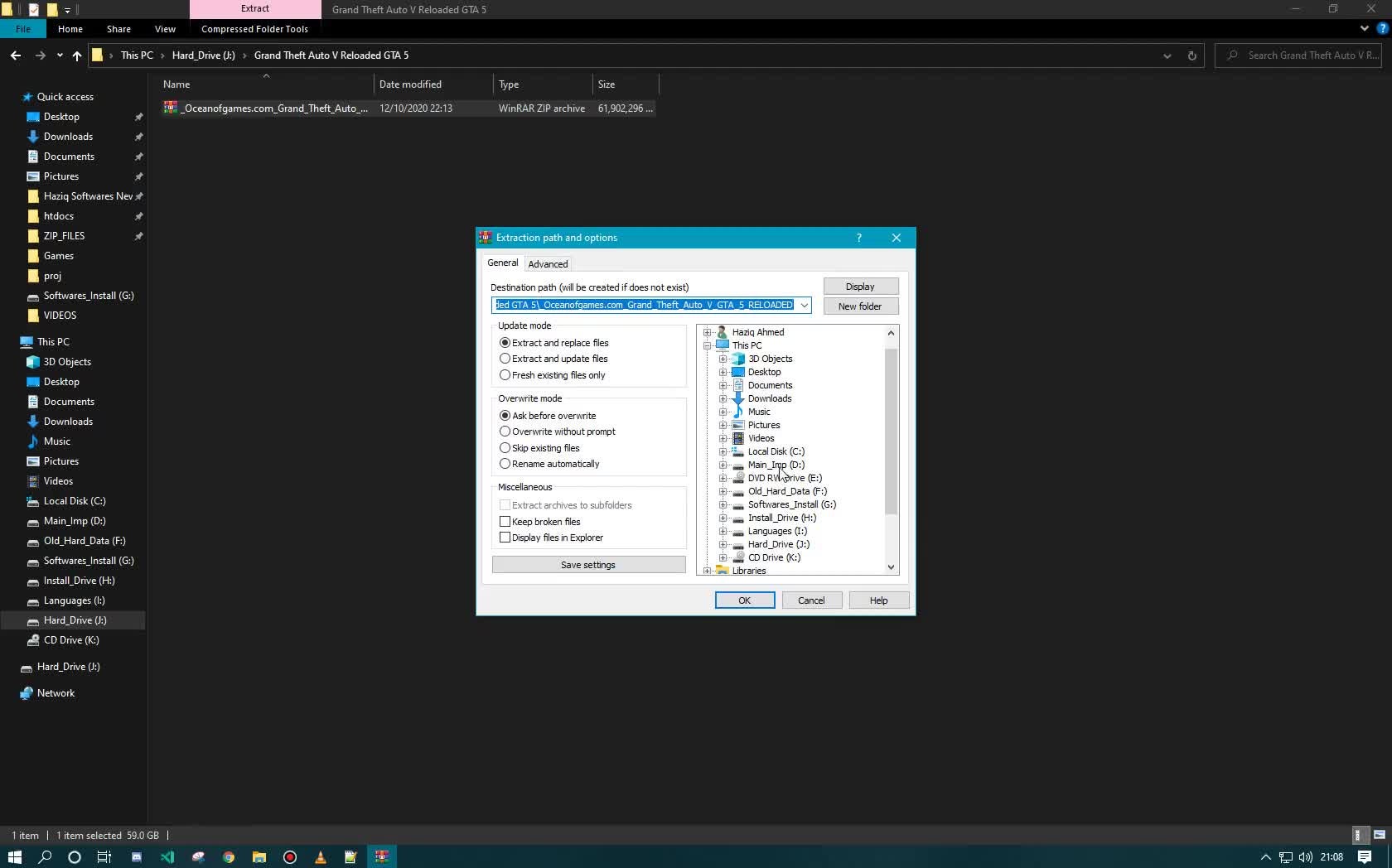Sort files by Date modified column
Image resolution: width=1392 pixels, height=868 pixels.
433,84
